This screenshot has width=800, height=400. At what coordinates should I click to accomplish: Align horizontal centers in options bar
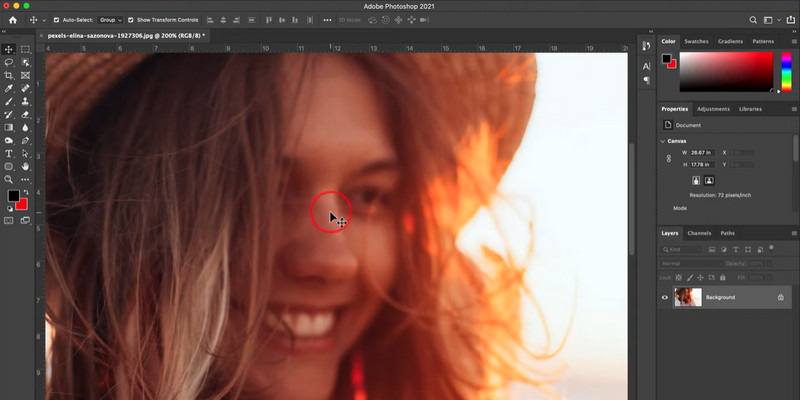(223, 20)
